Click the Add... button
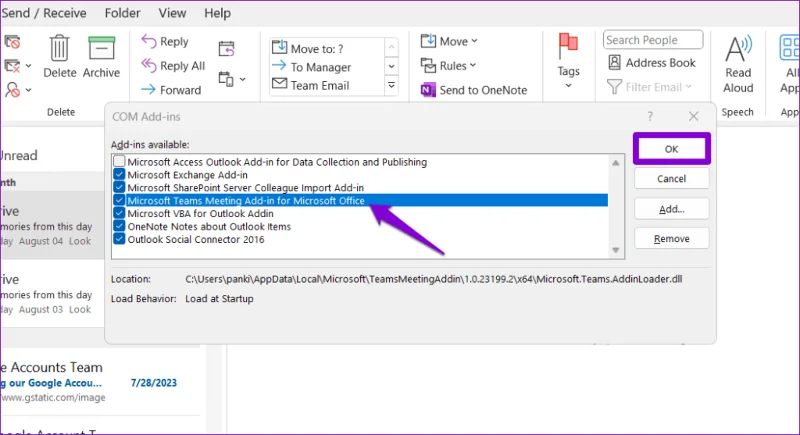This screenshot has height=435, width=800. pyautogui.click(x=671, y=209)
